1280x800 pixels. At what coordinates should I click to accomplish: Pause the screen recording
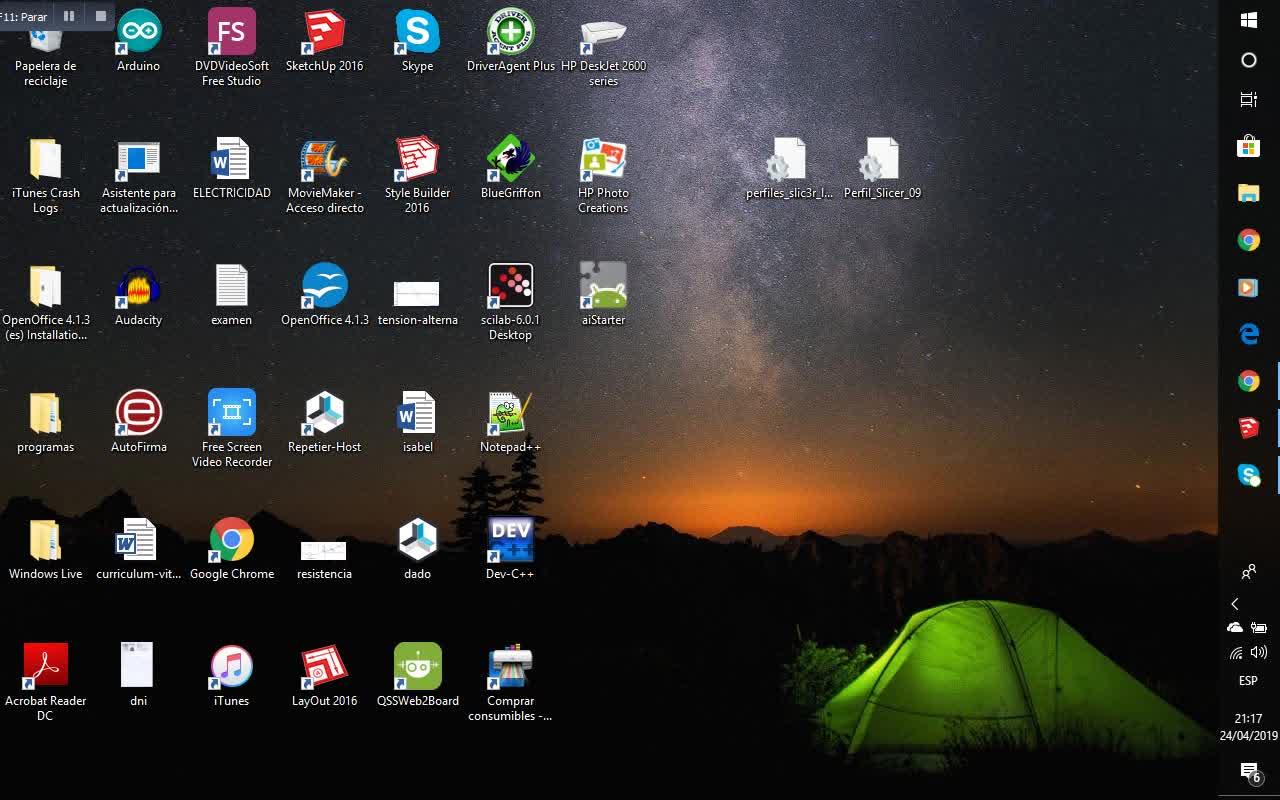pos(69,16)
